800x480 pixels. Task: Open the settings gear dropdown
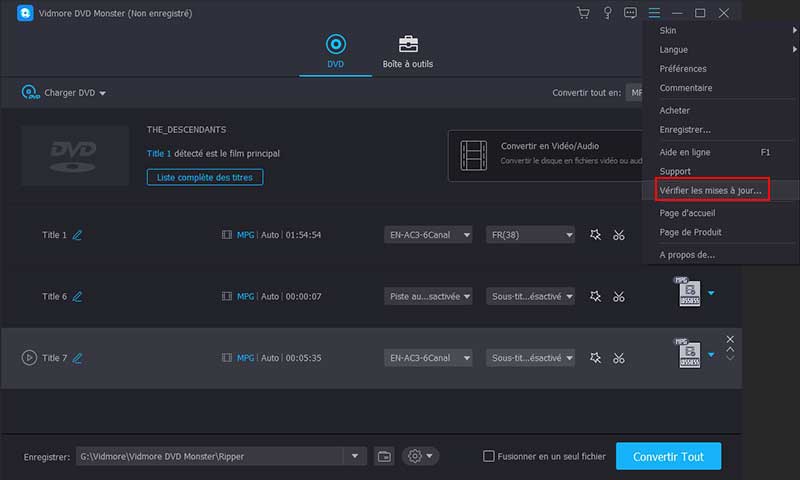tap(419, 456)
